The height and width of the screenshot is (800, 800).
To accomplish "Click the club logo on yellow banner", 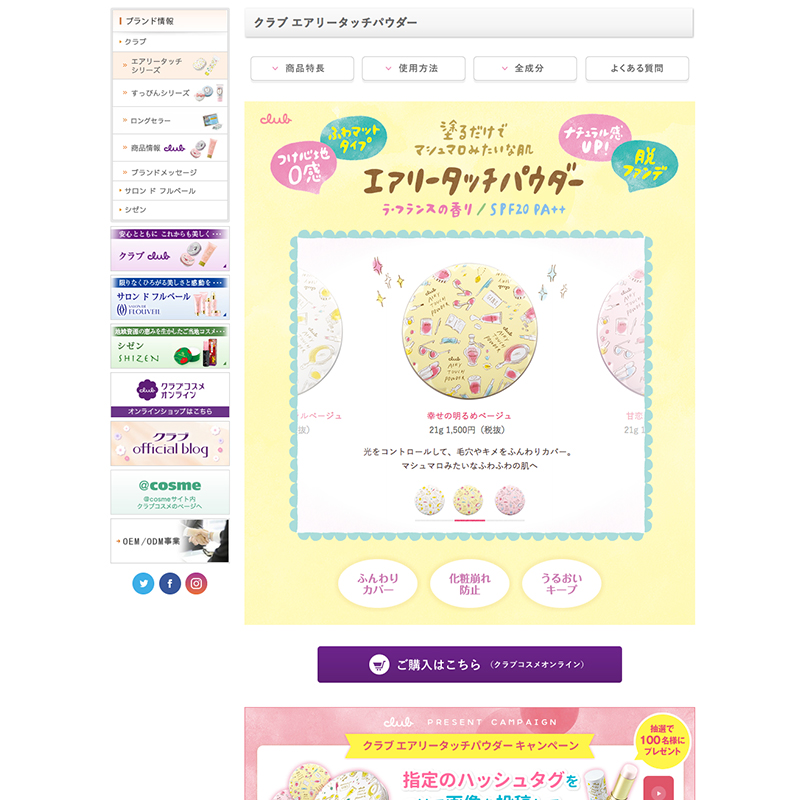I will 276,119.
